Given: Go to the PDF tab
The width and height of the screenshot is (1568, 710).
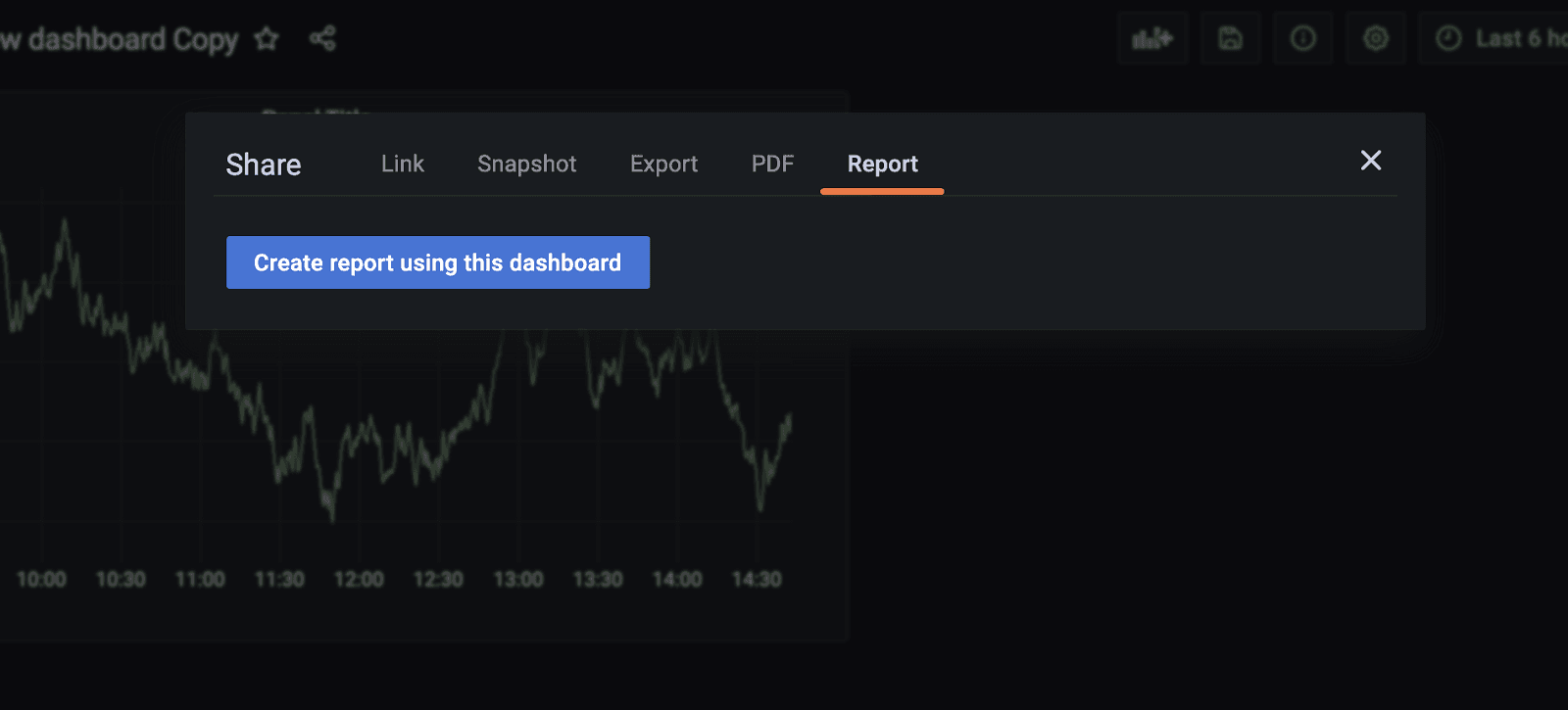Looking at the screenshot, I should click(772, 164).
